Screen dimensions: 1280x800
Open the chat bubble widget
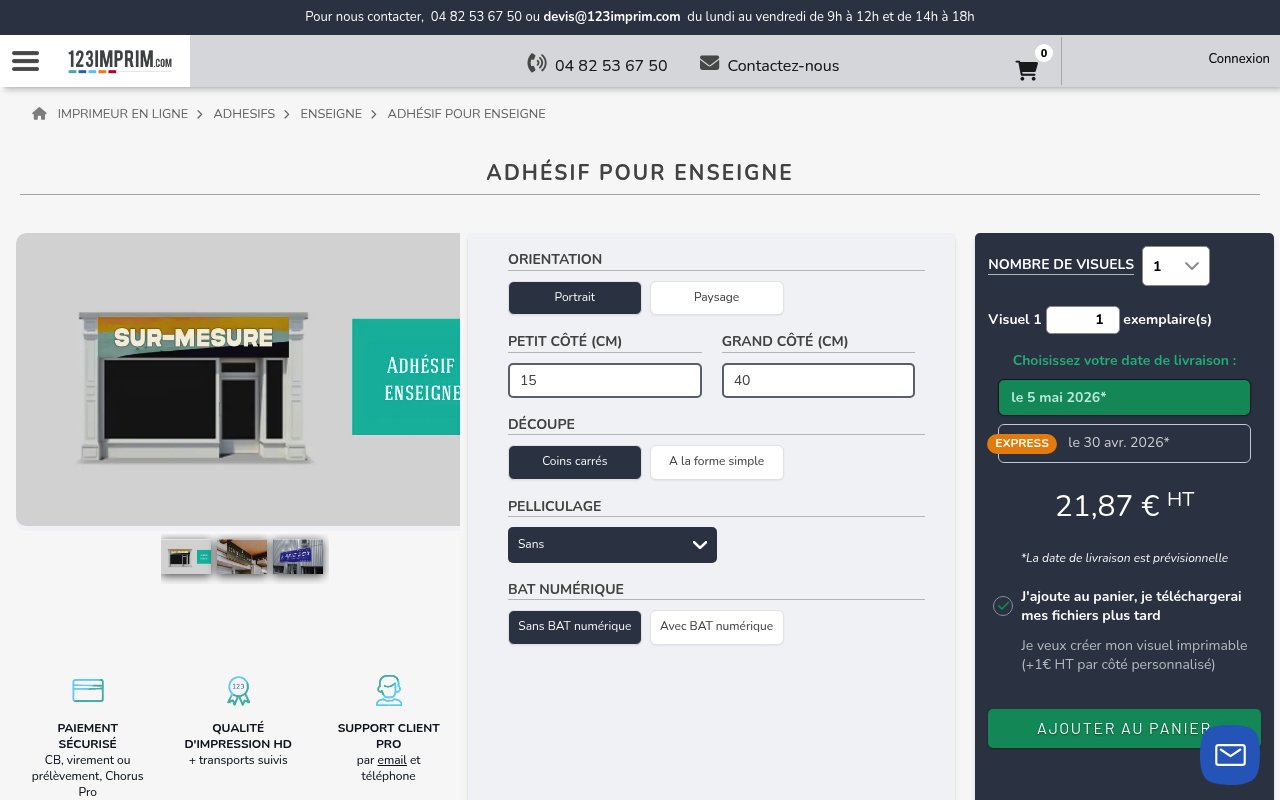click(1229, 755)
